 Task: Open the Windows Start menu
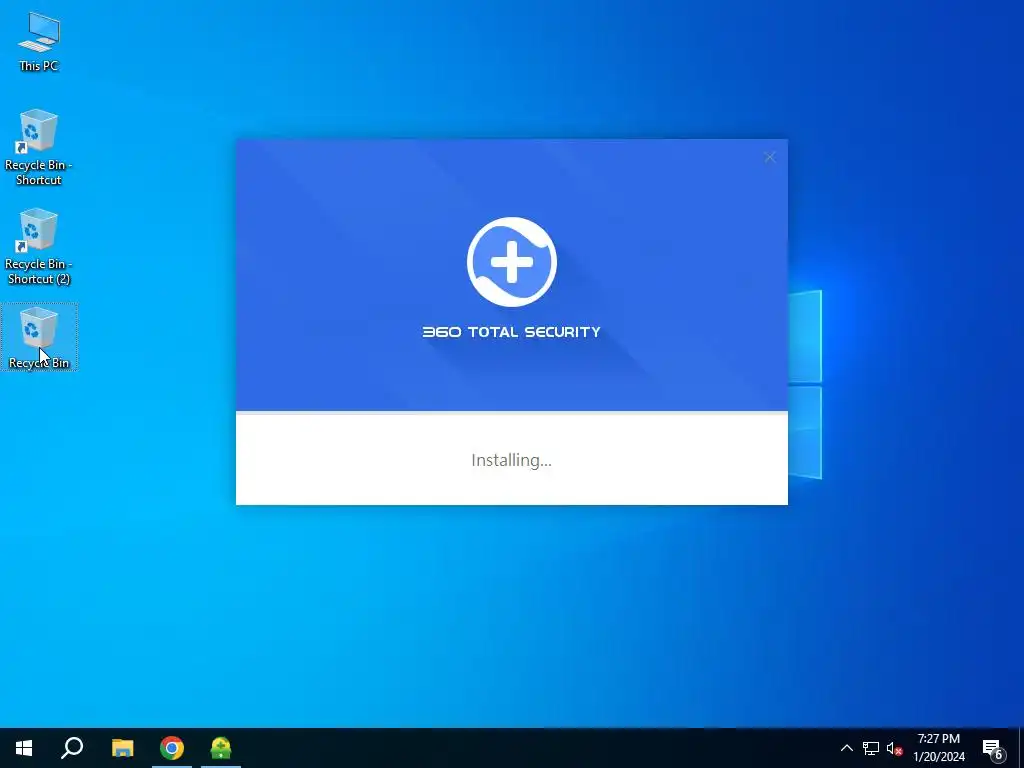pyautogui.click(x=24, y=748)
